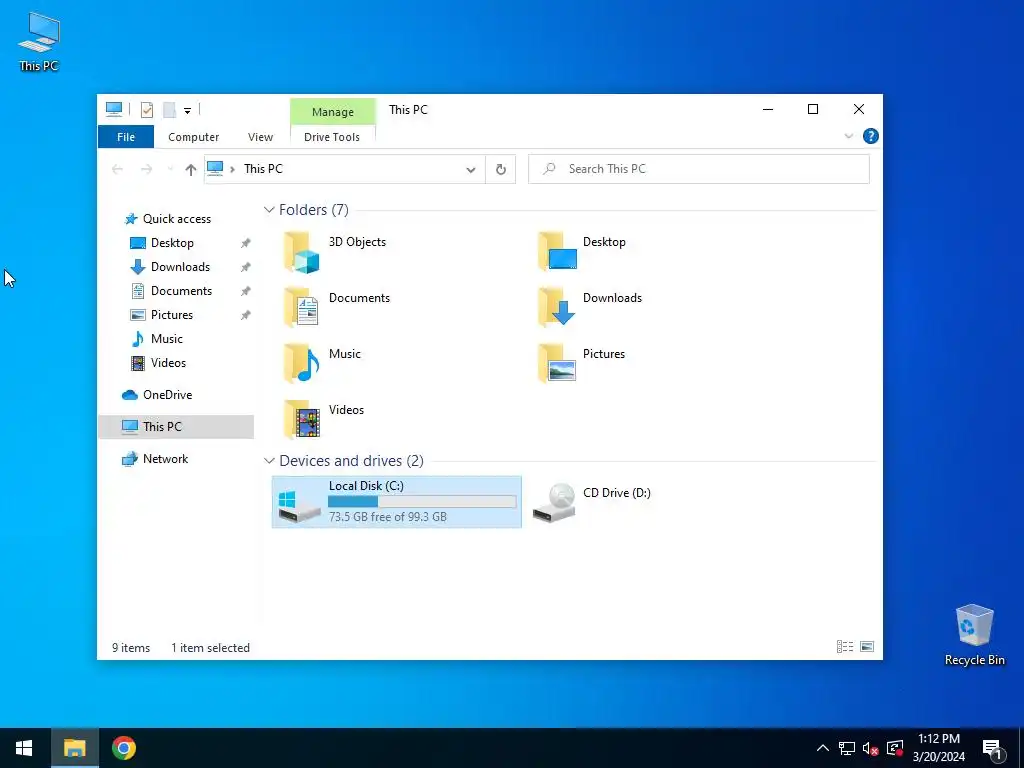This screenshot has height=768, width=1024.
Task: Open Recent locations dropdown arrow
Action: click(x=170, y=169)
